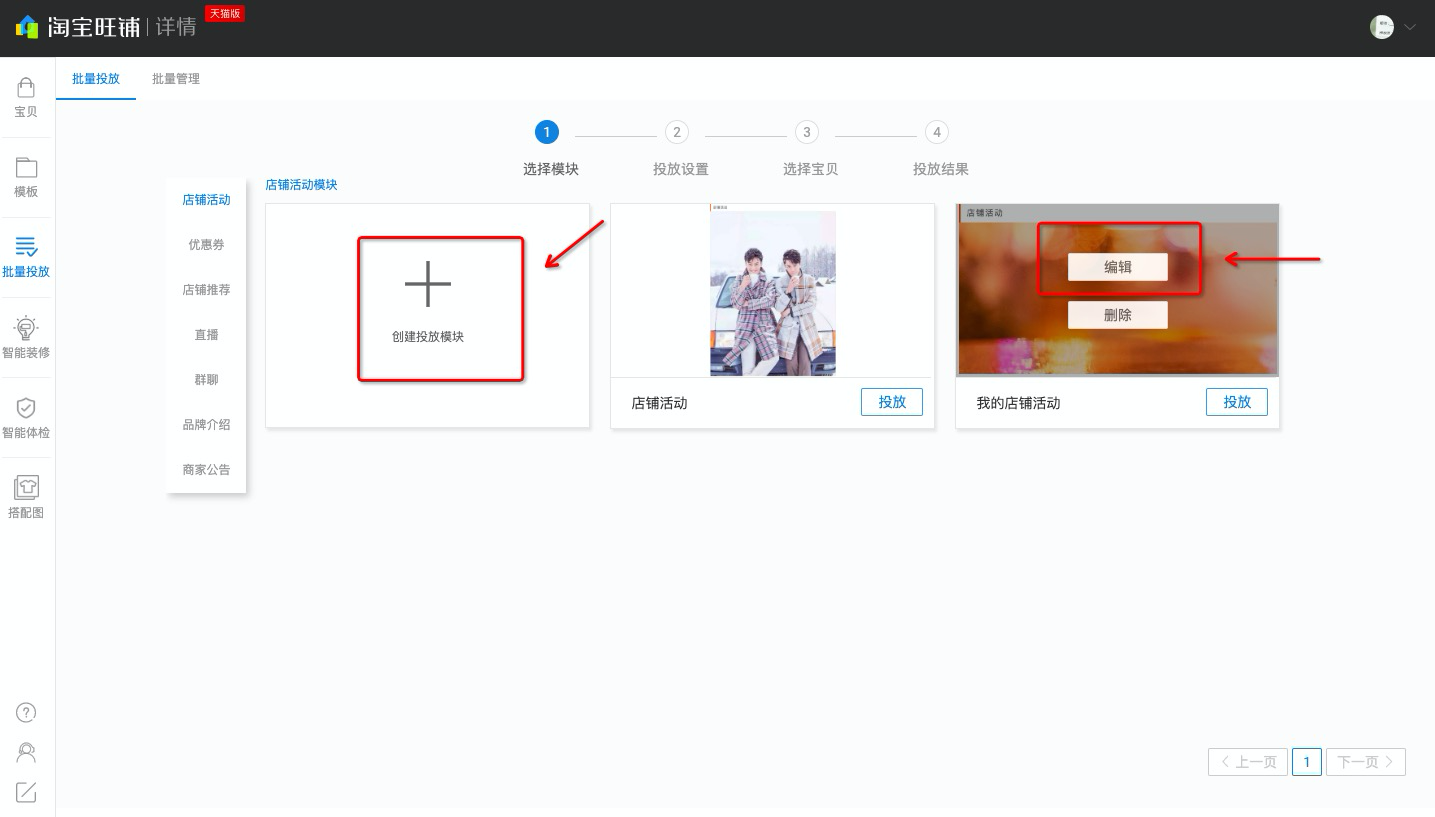Select 商家公告 in the module list
The height and width of the screenshot is (817, 1435).
pyautogui.click(x=206, y=470)
